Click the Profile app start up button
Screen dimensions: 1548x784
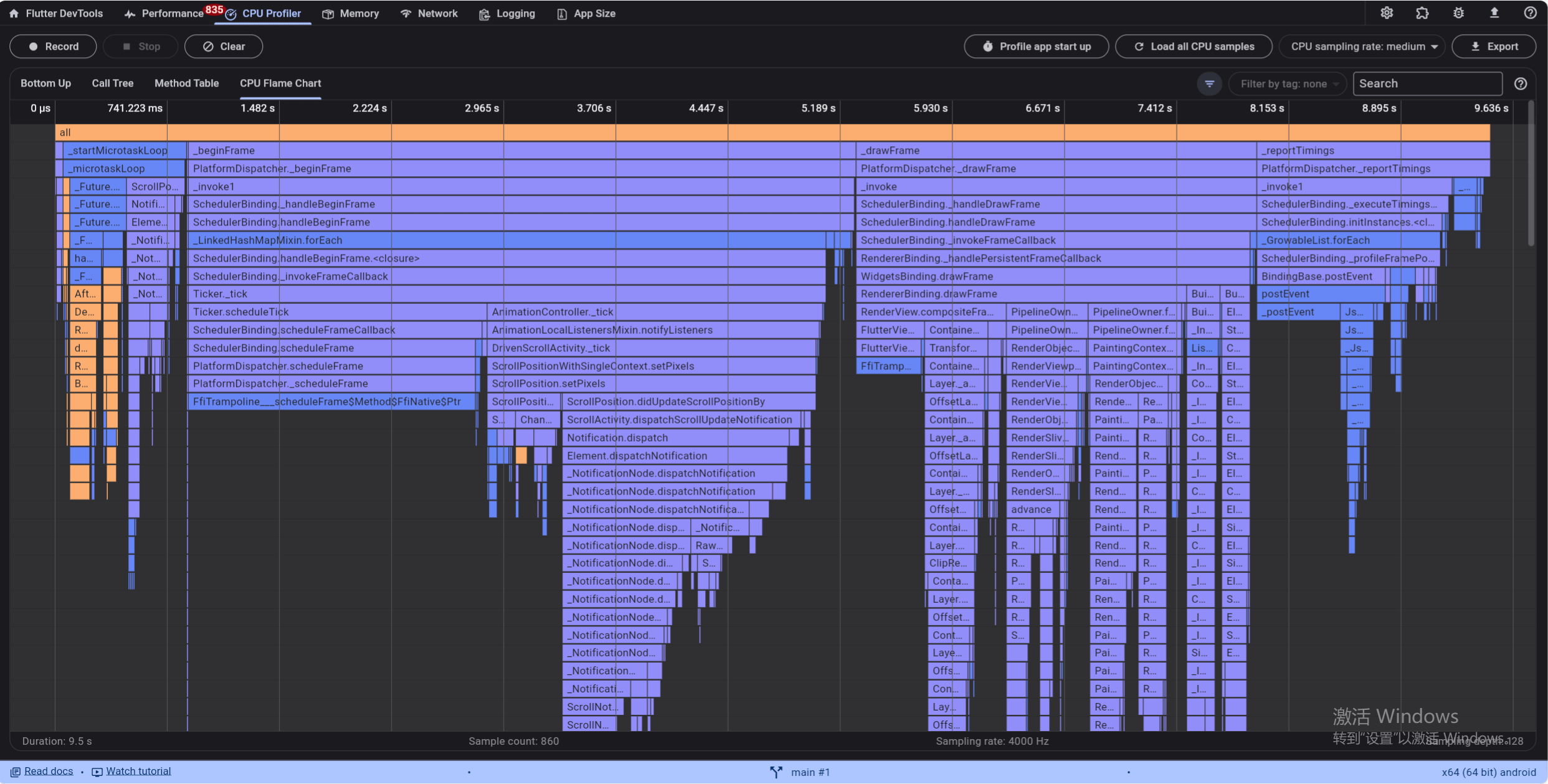point(1036,47)
